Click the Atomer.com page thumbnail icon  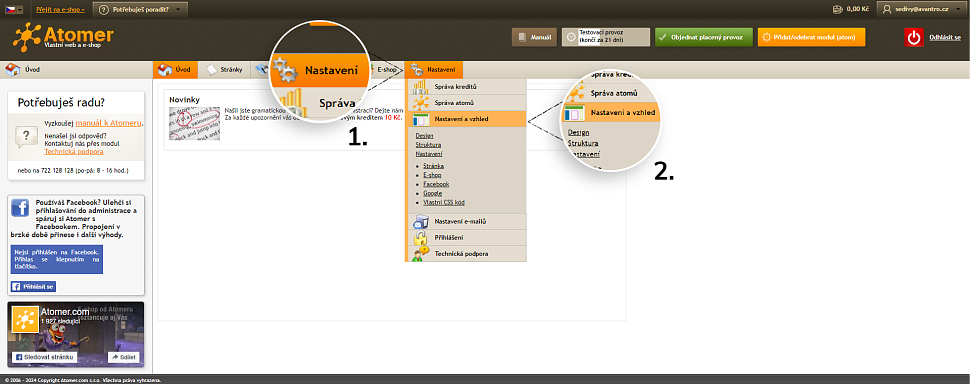click(25, 319)
